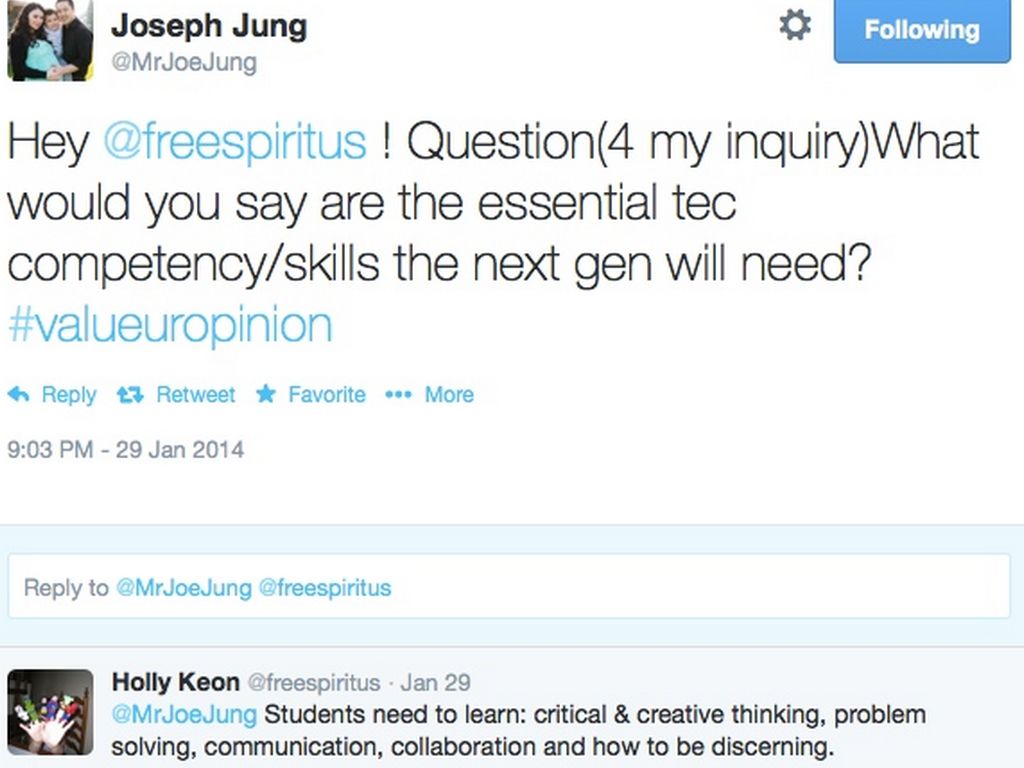Click the Favorite star icon
This screenshot has width=1024, height=768.
pyautogui.click(x=265, y=395)
